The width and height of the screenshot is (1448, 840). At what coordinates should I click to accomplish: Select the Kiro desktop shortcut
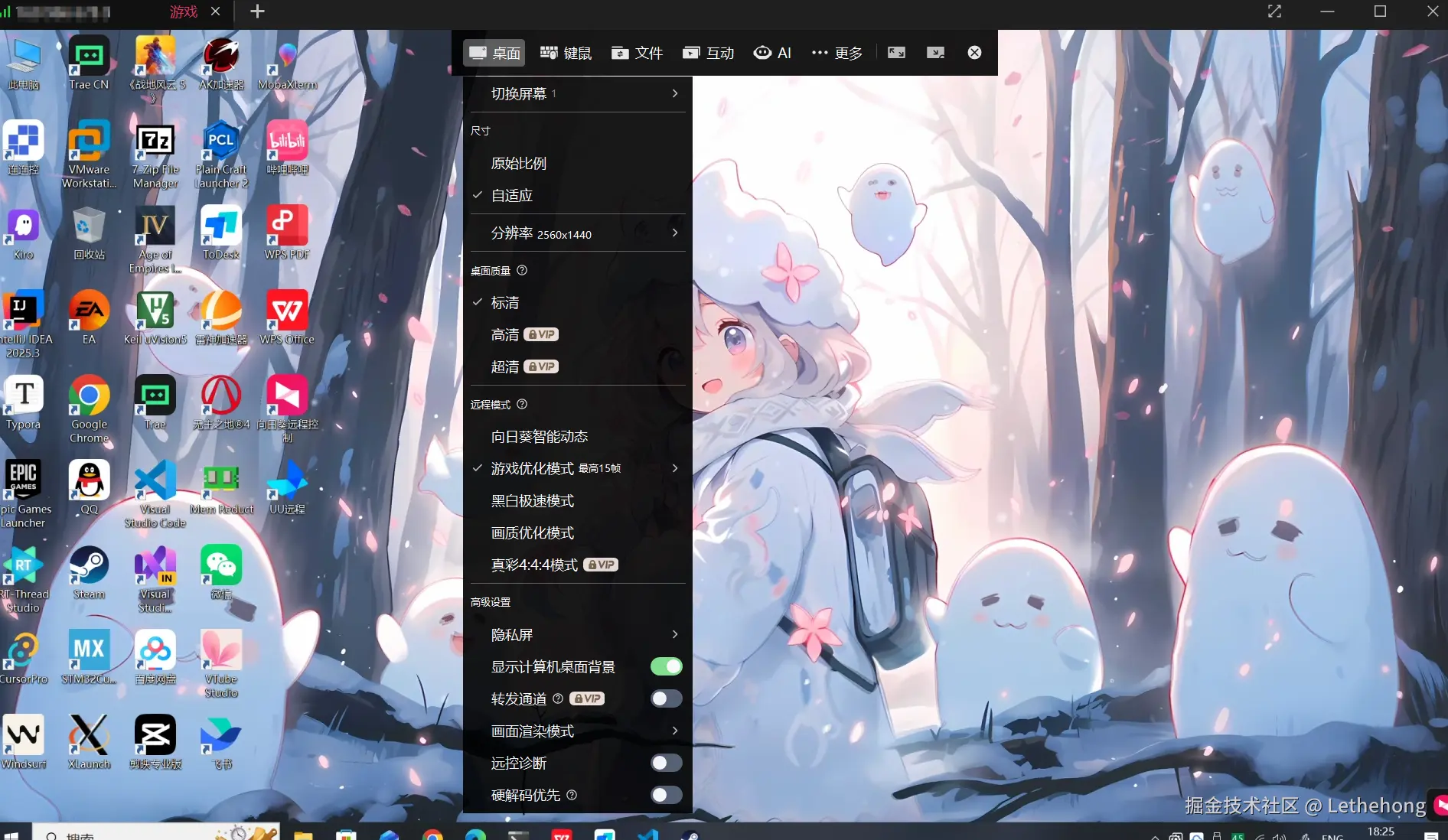23,233
